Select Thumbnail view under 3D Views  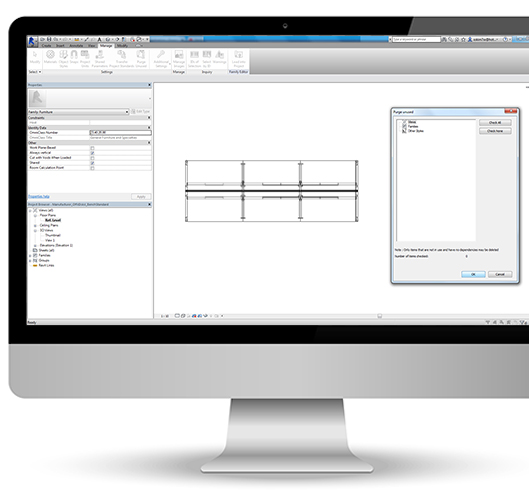tap(53, 235)
